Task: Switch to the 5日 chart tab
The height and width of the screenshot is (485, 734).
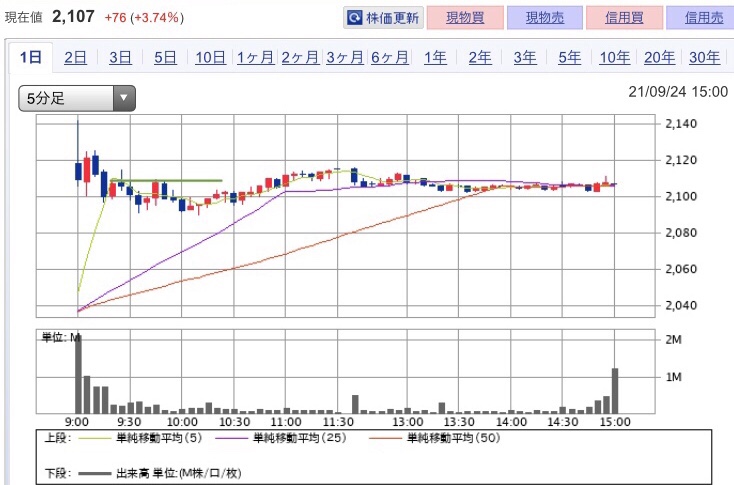Action: pyautogui.click(x=165, y=58)
